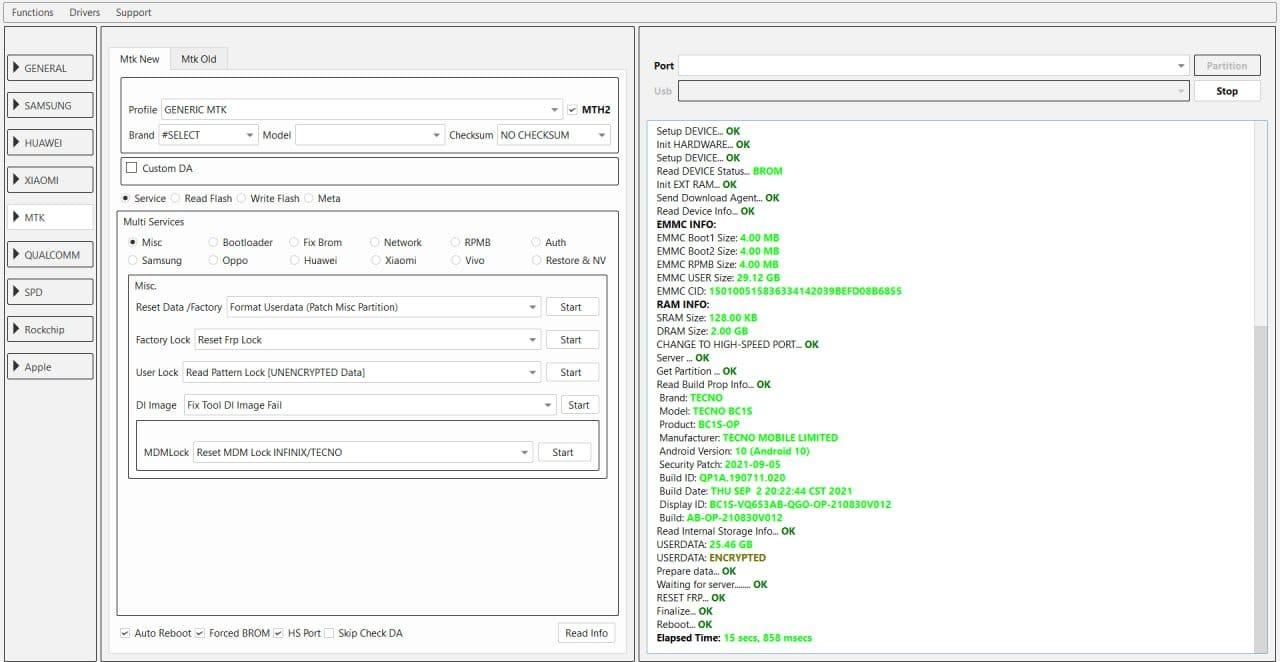The image size is (1280, 662).
Task: Open the GENERAL sidebar section
Action: pos(50,68)
